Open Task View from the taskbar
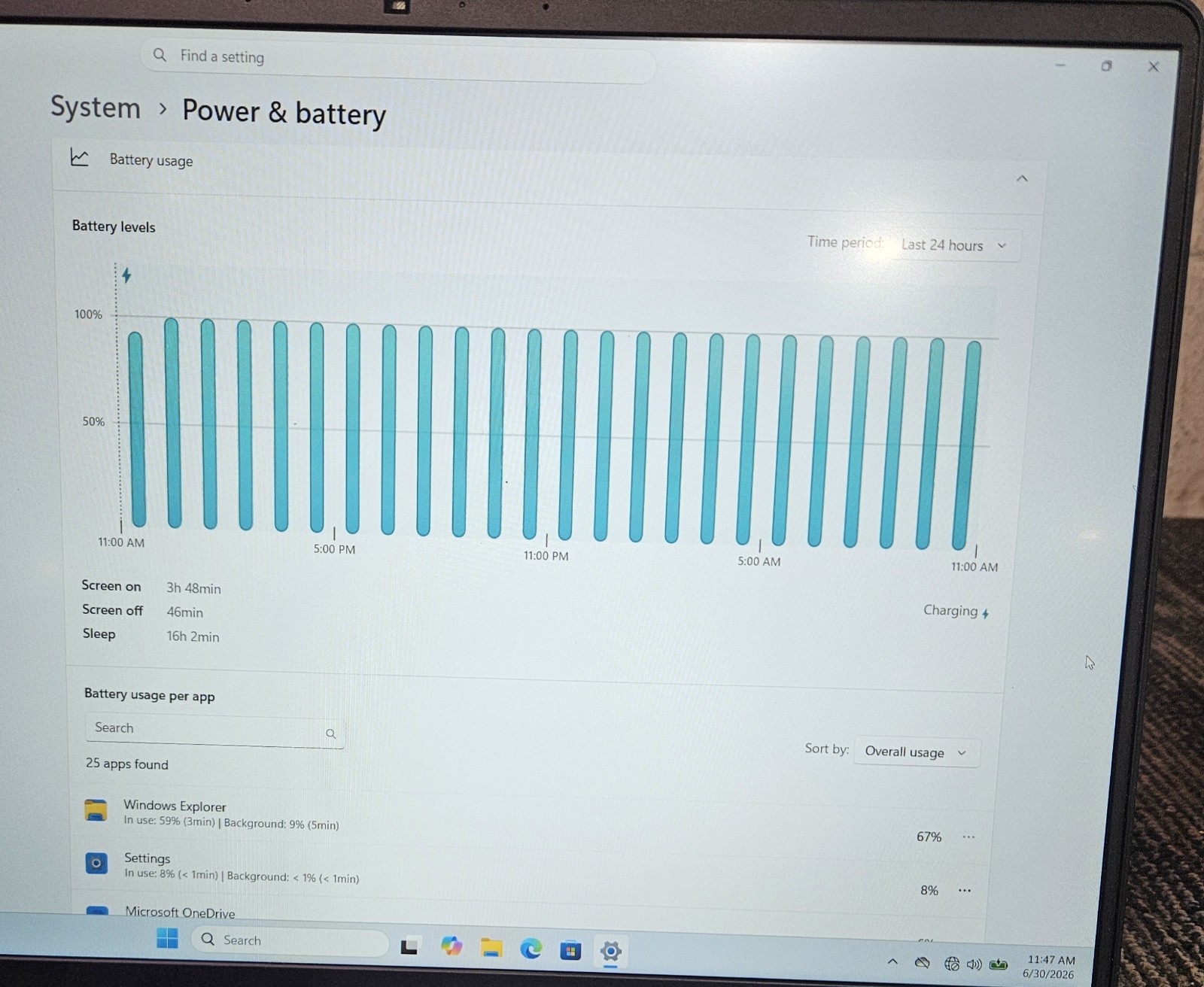1204x987 pixels. coord(409,946)
